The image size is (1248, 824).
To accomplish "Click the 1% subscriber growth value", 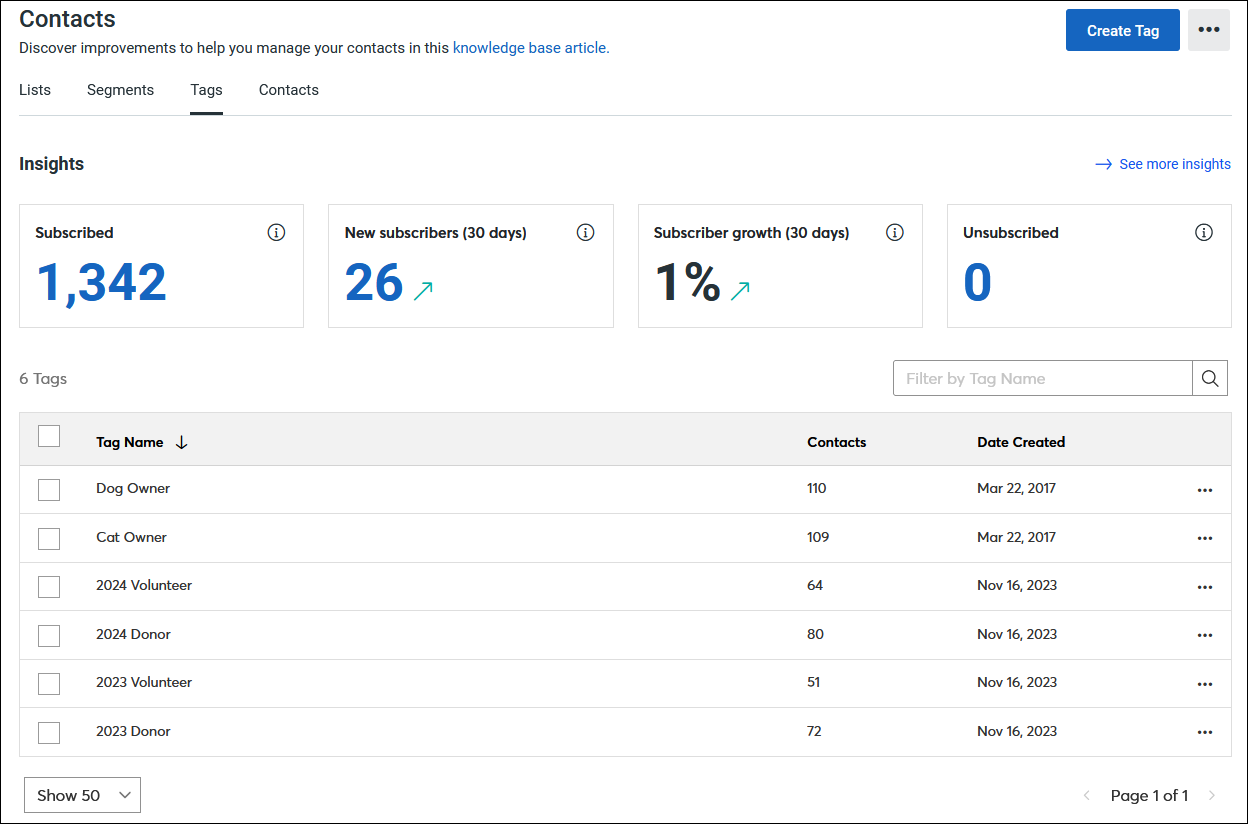I will tap(687, 282).
